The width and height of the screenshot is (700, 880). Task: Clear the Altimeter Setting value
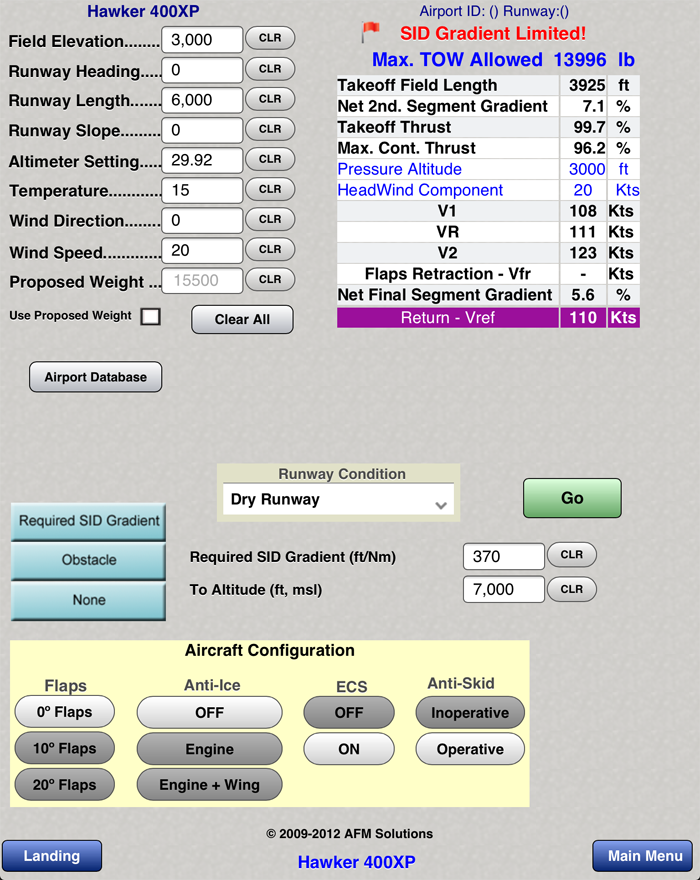tap(270, 159)
